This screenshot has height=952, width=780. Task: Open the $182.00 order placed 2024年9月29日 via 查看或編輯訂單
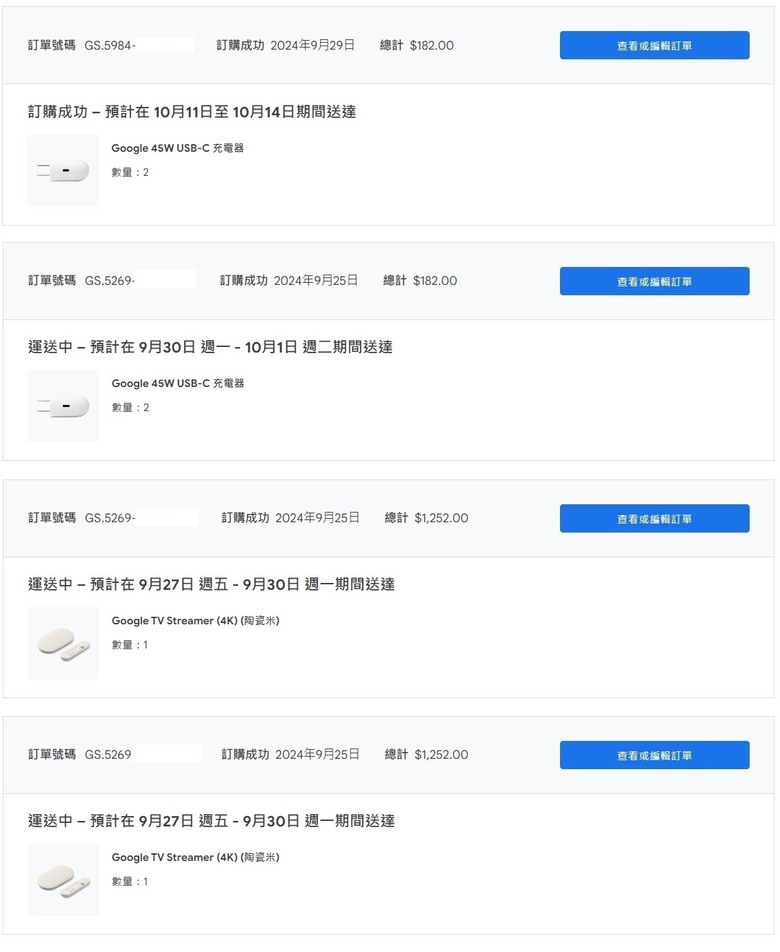click(654, 46)
